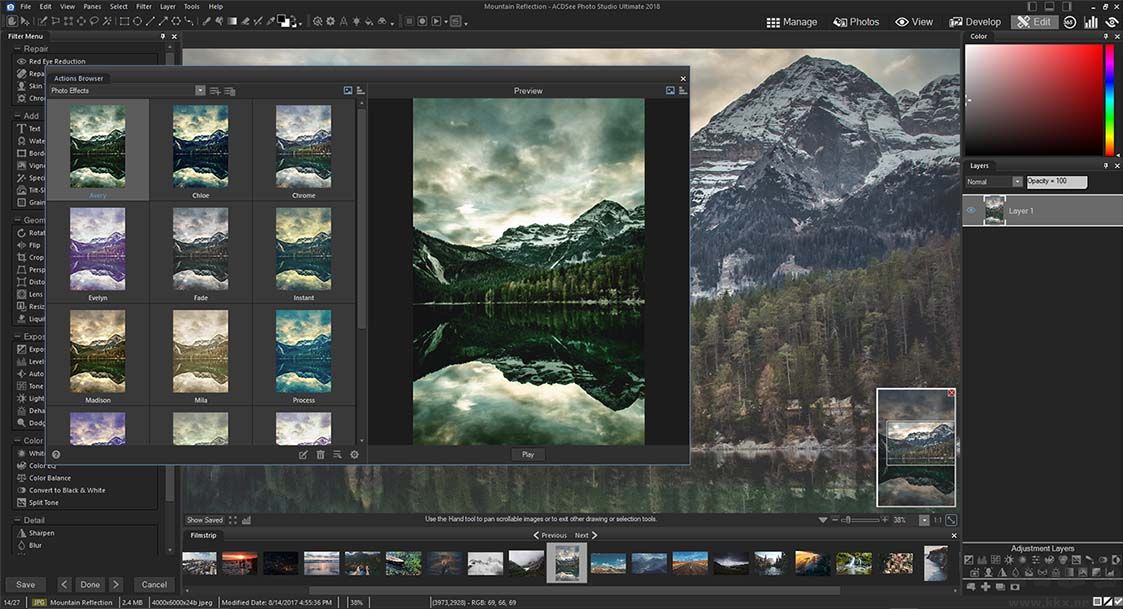Image resolution: width=1123 pixels, height=609 pixels.
Task: Switch to Develop mode
Action: click(975, 21)
